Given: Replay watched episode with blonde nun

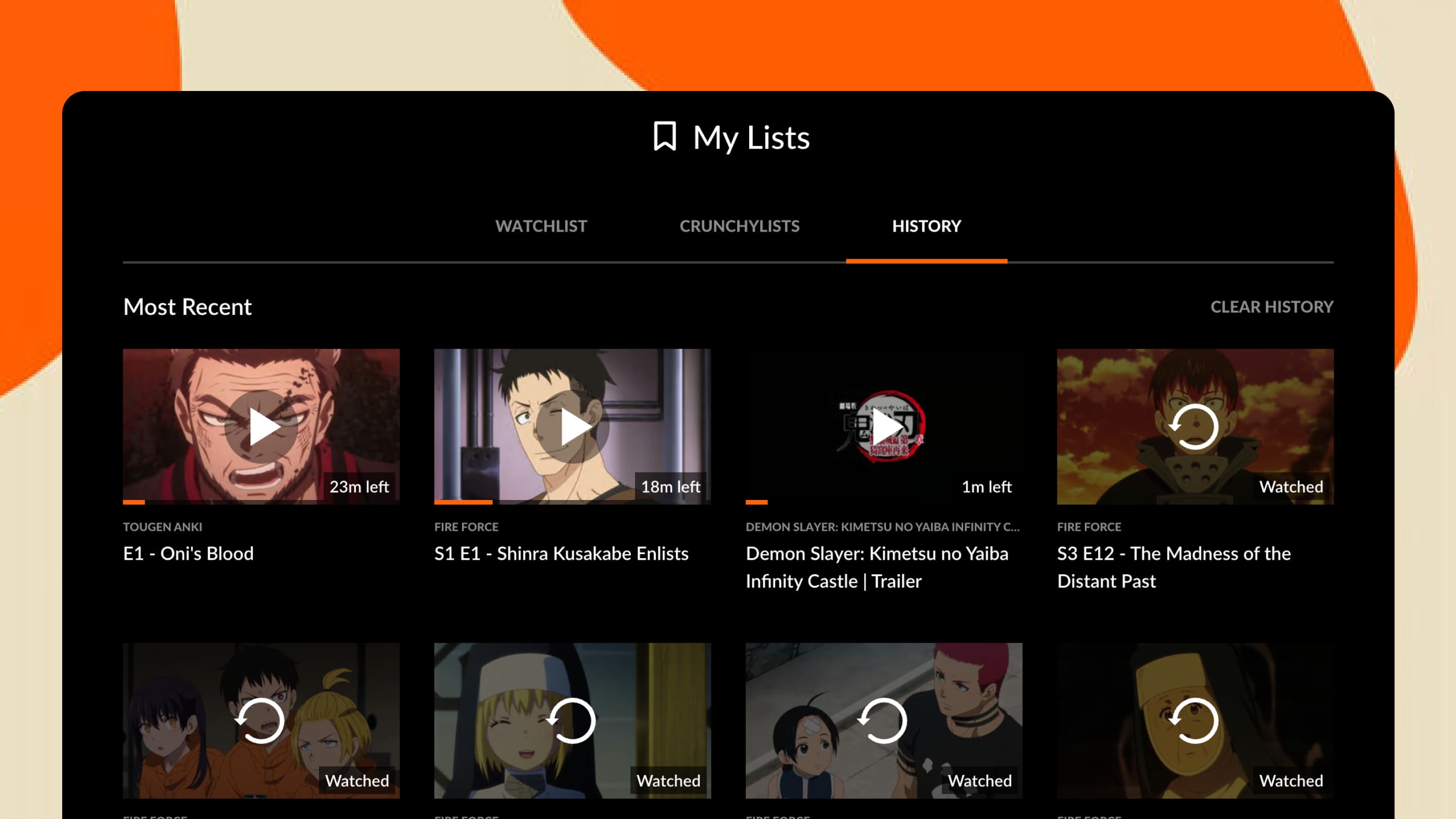Looking at the screenshot, I should coord(572,720).
